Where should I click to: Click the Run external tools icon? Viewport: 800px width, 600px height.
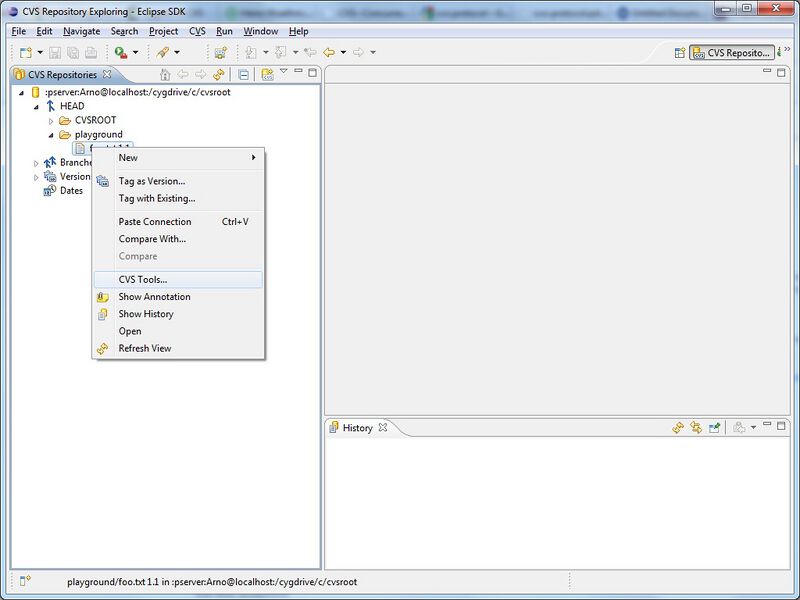(121, 53)
